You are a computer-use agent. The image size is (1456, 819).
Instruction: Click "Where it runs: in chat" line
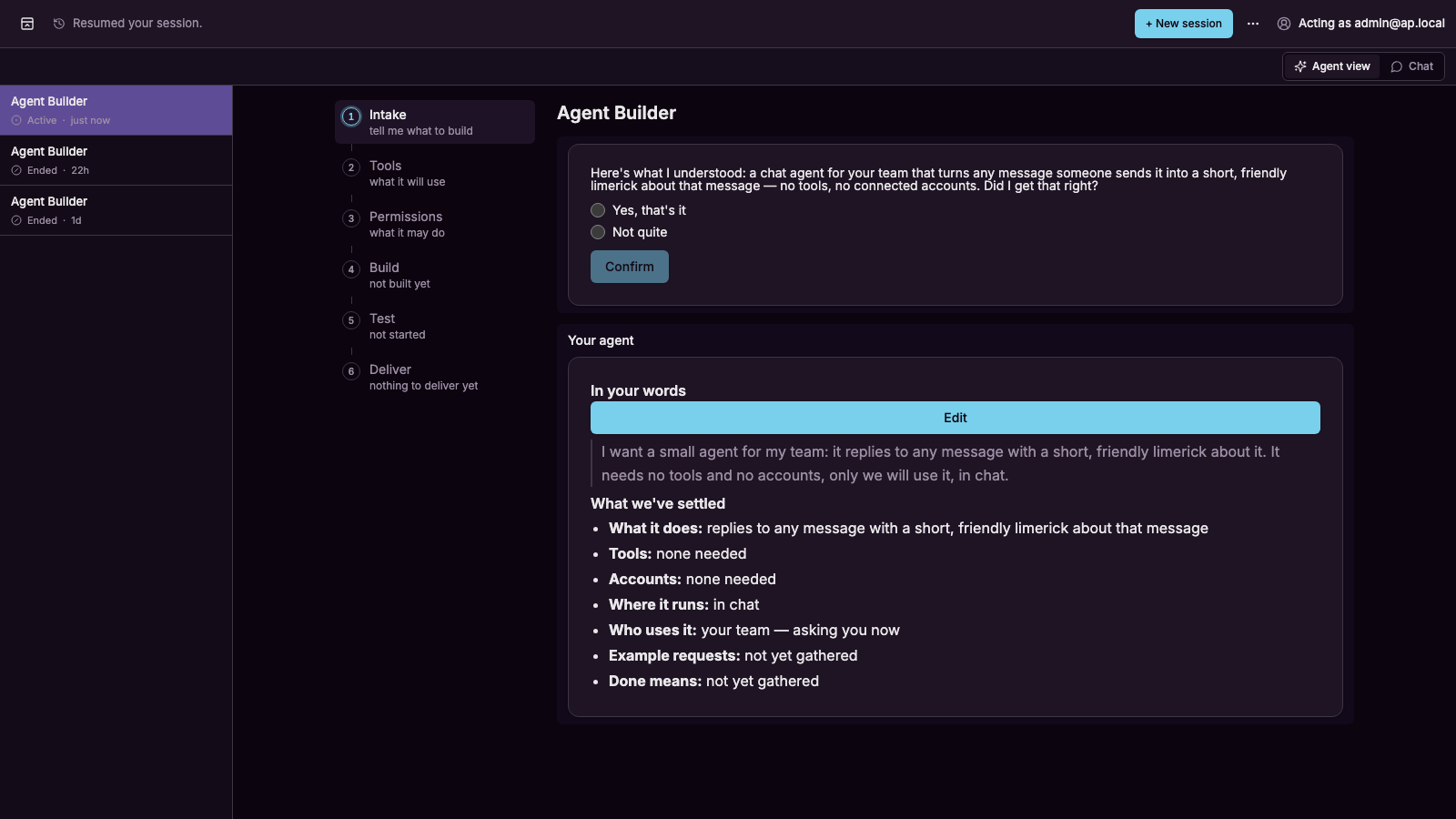(683, 604)
